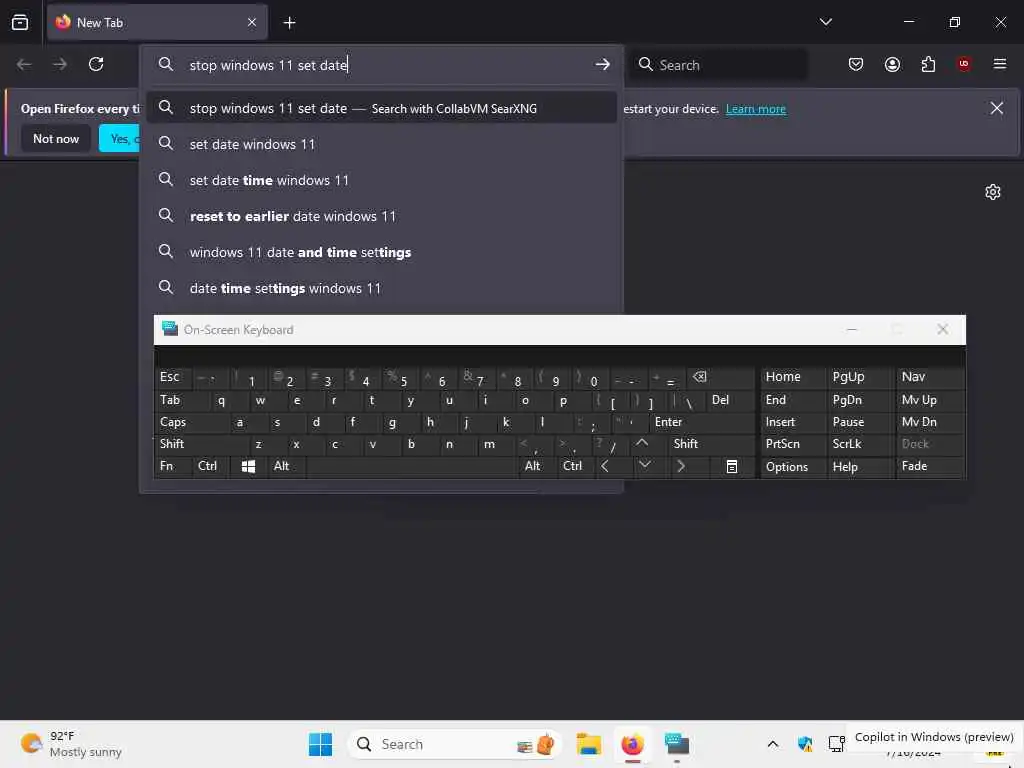1024x768 pixels.
Task: Open Windows Start menu on taskbar
Action: (320, 744)
